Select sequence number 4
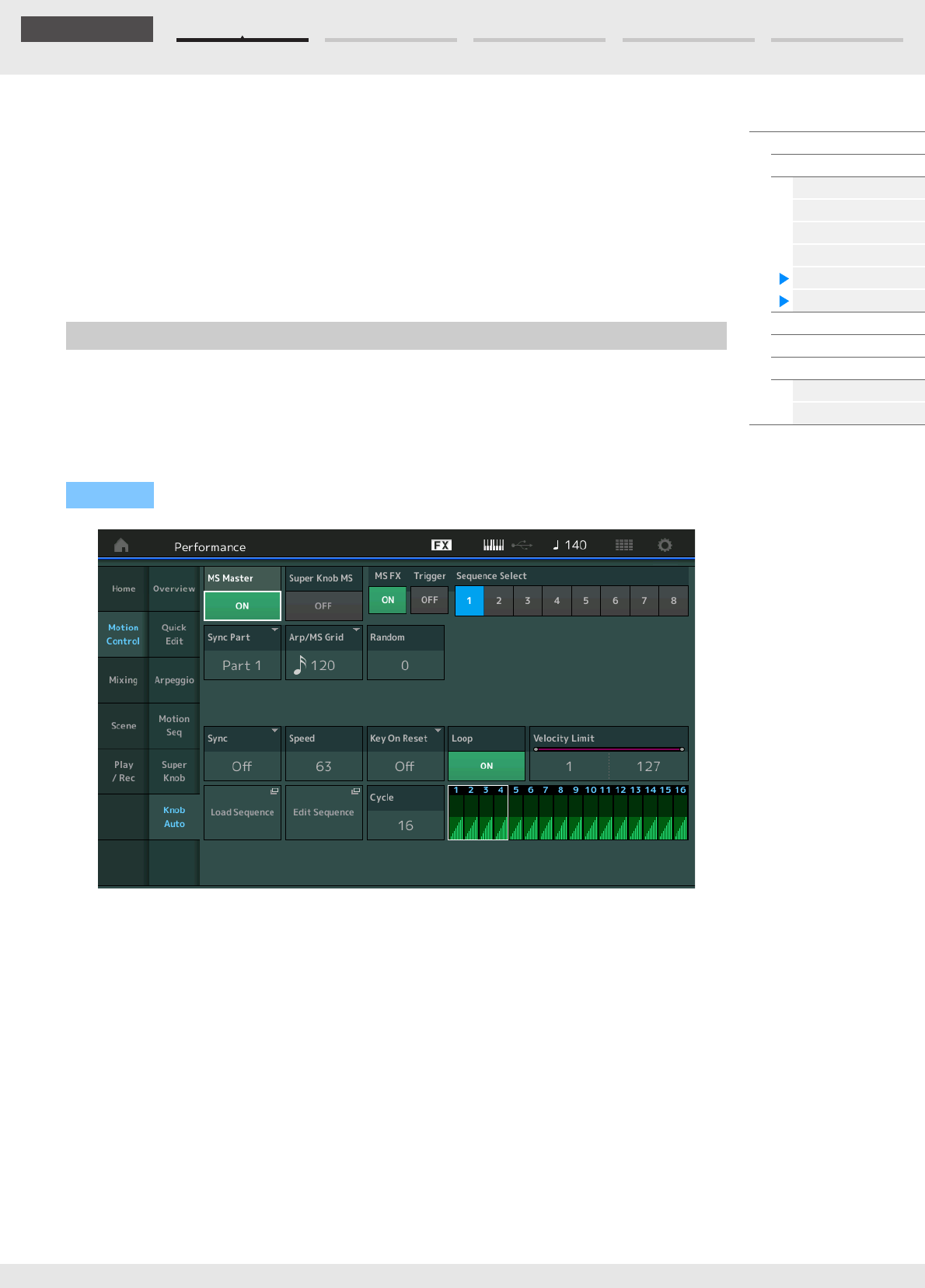Viewport: 925px width, 1288px height. [x=557, y=601]
